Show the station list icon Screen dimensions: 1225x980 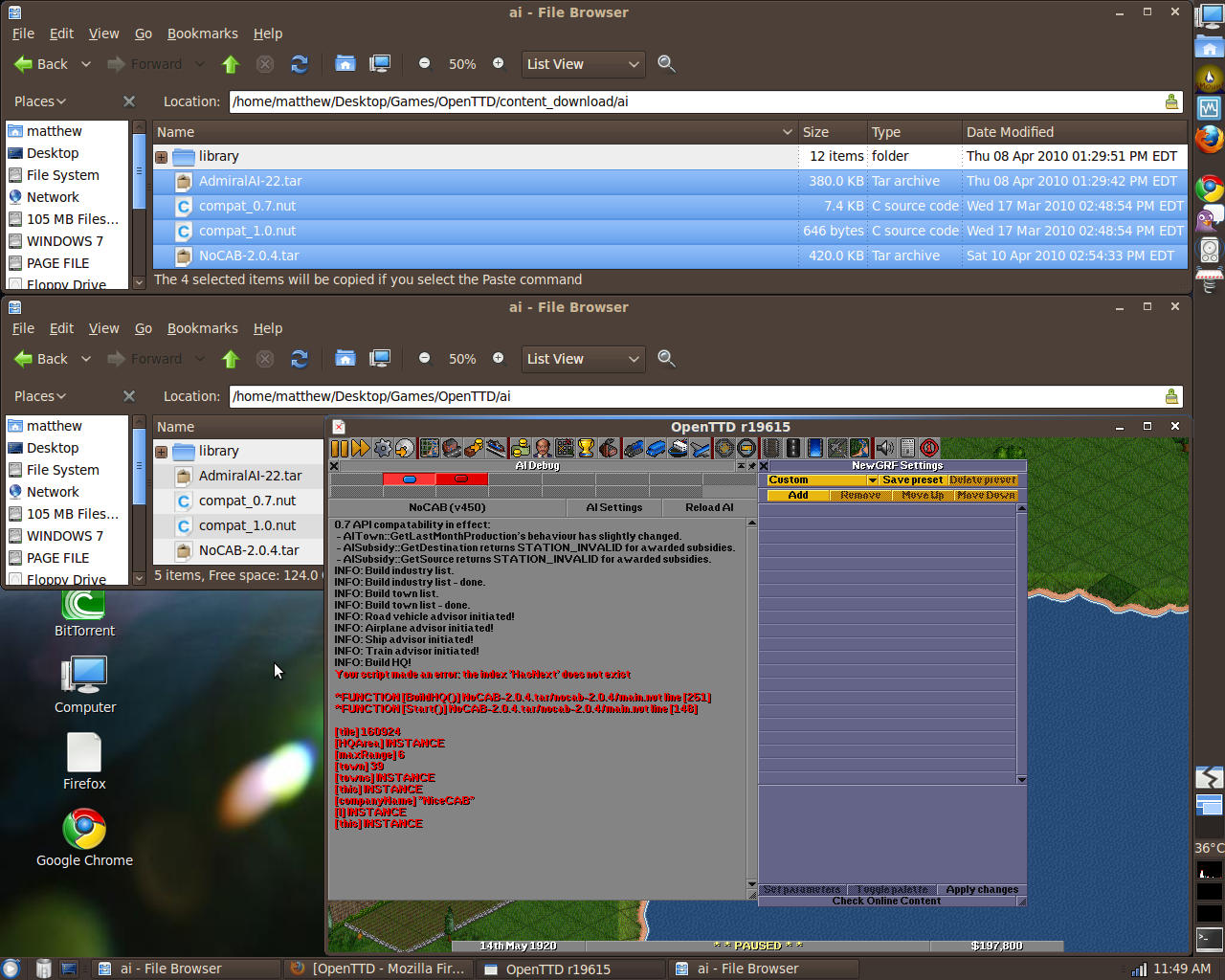(x=496, y=448)
